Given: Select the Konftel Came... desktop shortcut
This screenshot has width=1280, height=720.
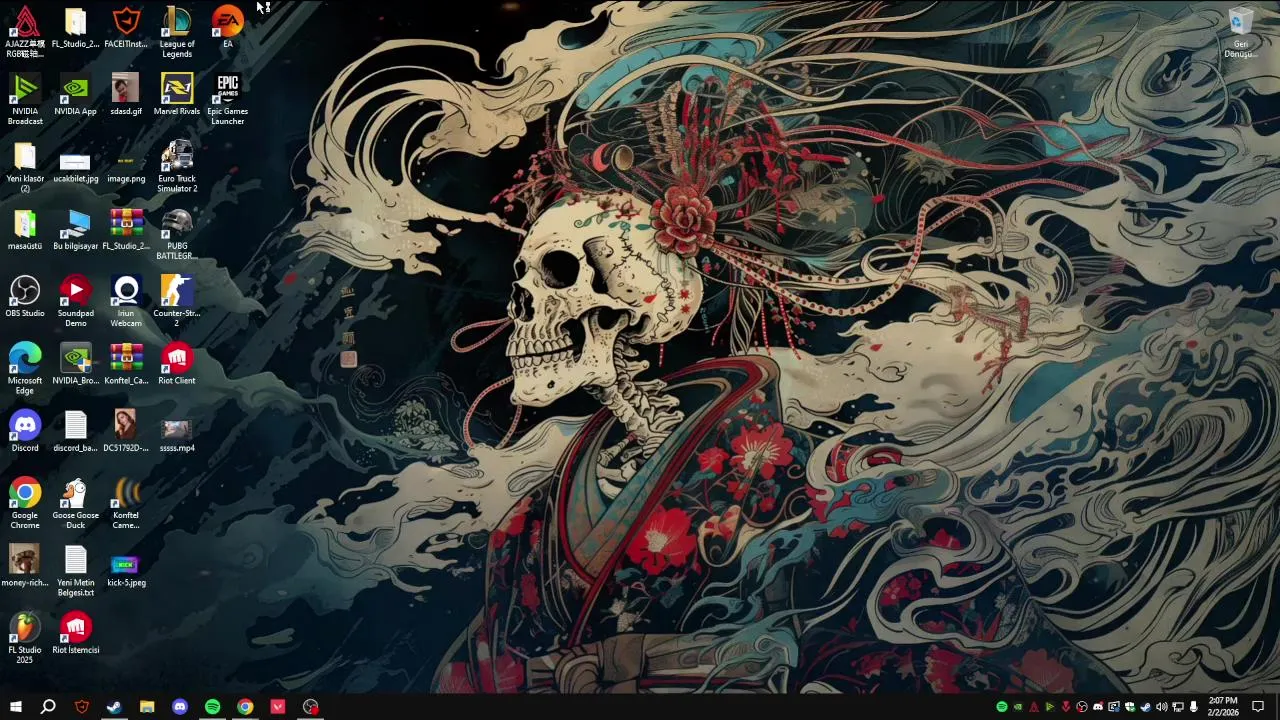Looking at the screenshot, I should tap(126, 502).
